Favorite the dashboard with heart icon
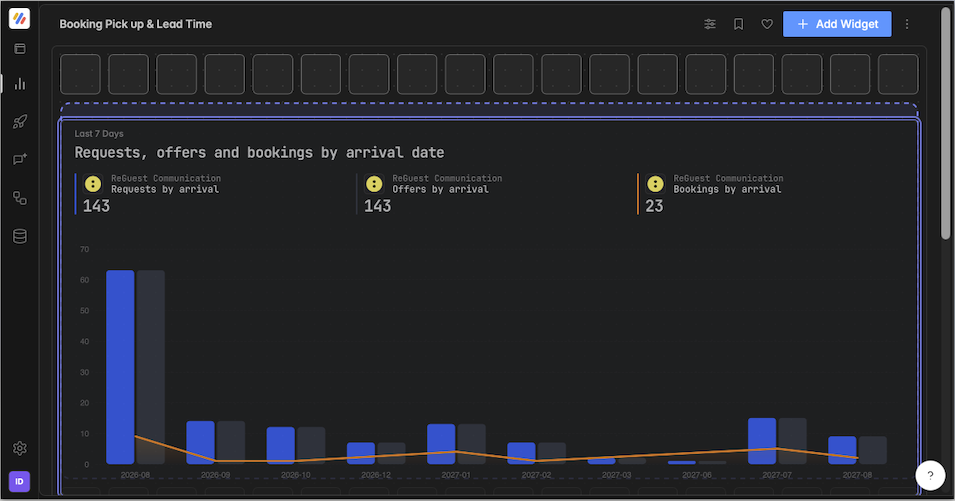 pyautogui.click(x=767, y=24)
